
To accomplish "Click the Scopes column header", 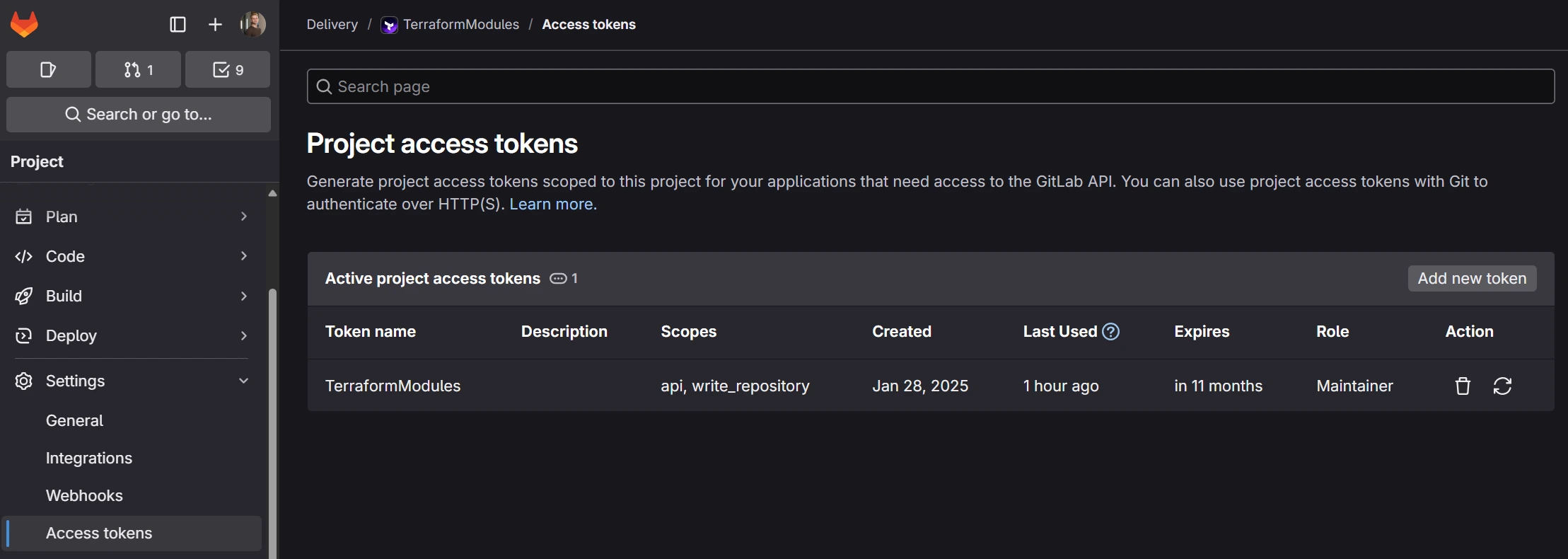I will pos(688,331).
